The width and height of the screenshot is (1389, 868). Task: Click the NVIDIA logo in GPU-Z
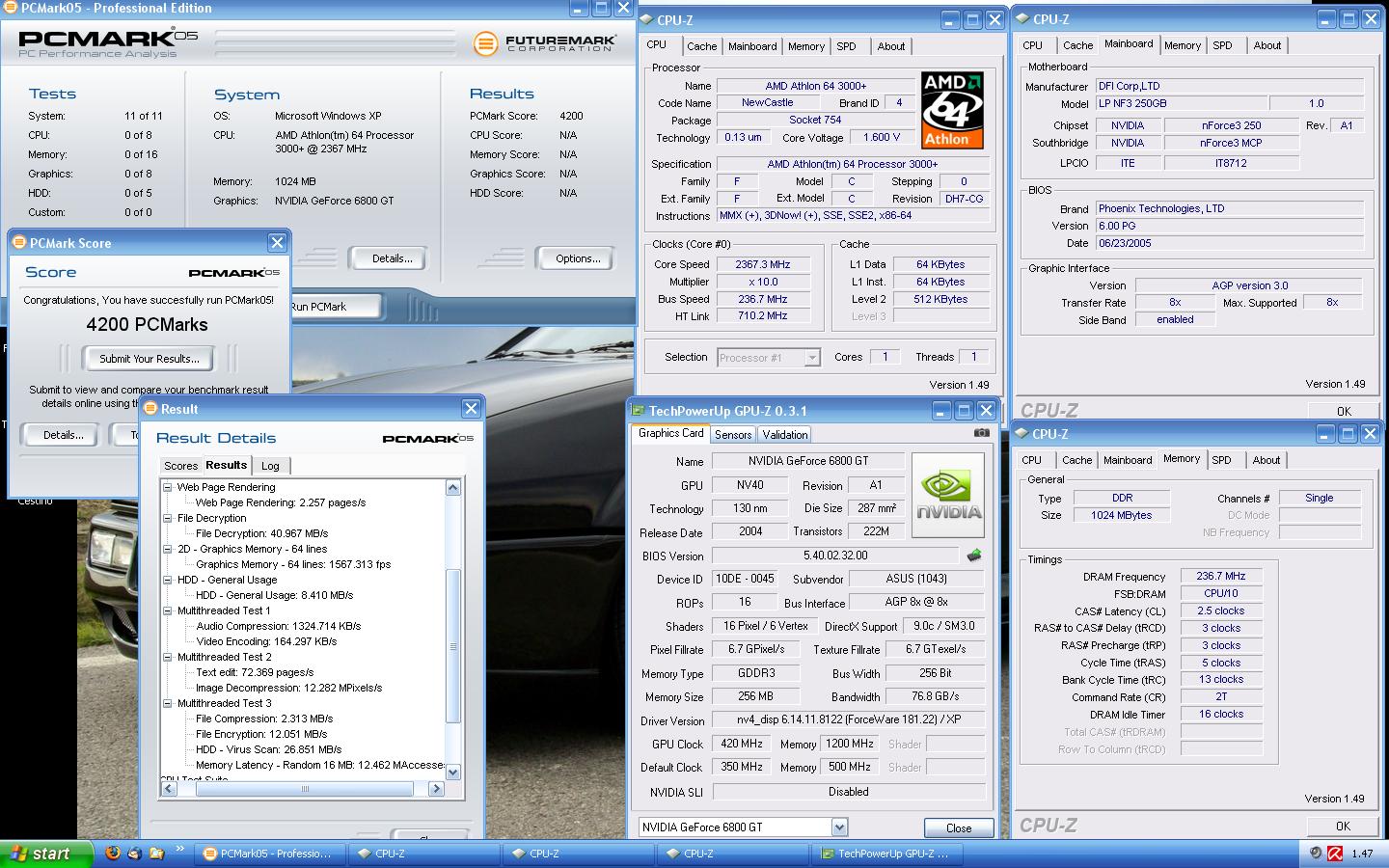948,496
